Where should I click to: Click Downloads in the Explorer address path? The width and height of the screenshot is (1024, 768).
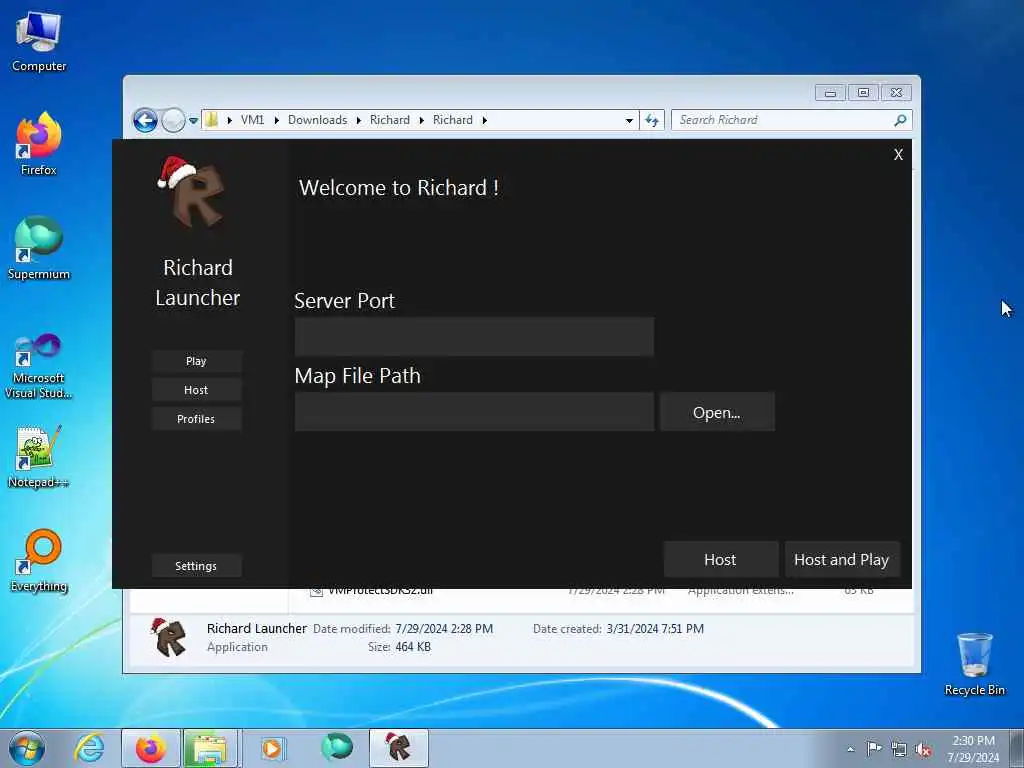pos(317,120)
